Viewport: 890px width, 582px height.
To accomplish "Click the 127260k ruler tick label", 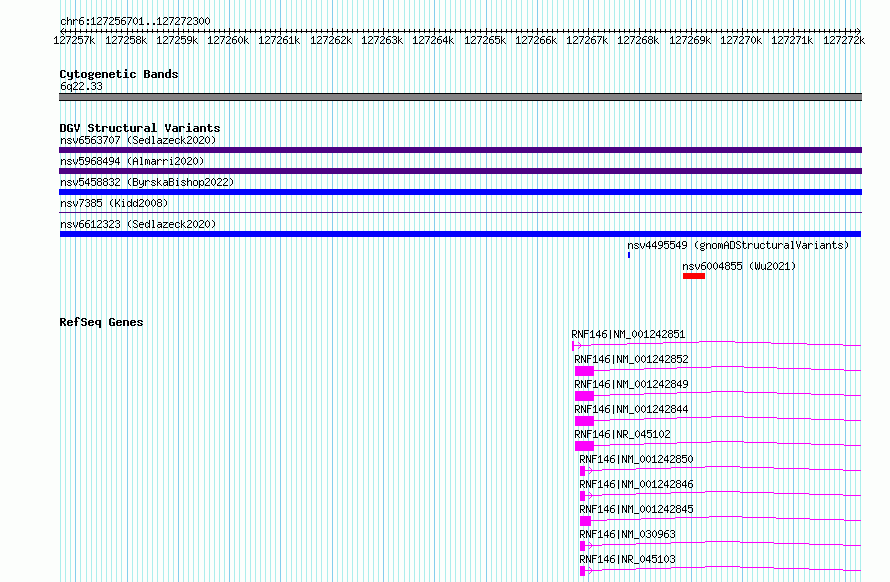I will [x=228, y=40].
